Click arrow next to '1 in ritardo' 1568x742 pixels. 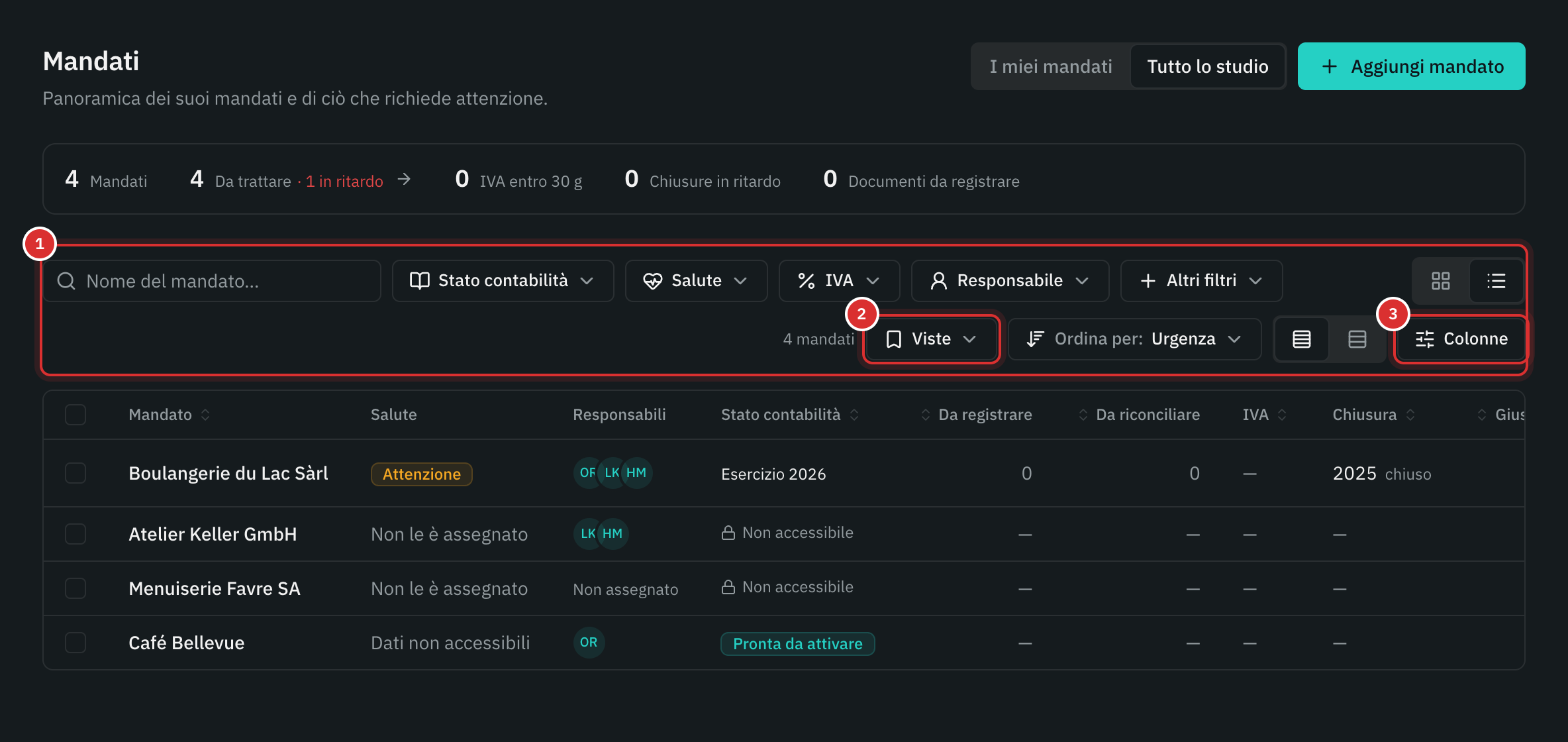[404, 180]
